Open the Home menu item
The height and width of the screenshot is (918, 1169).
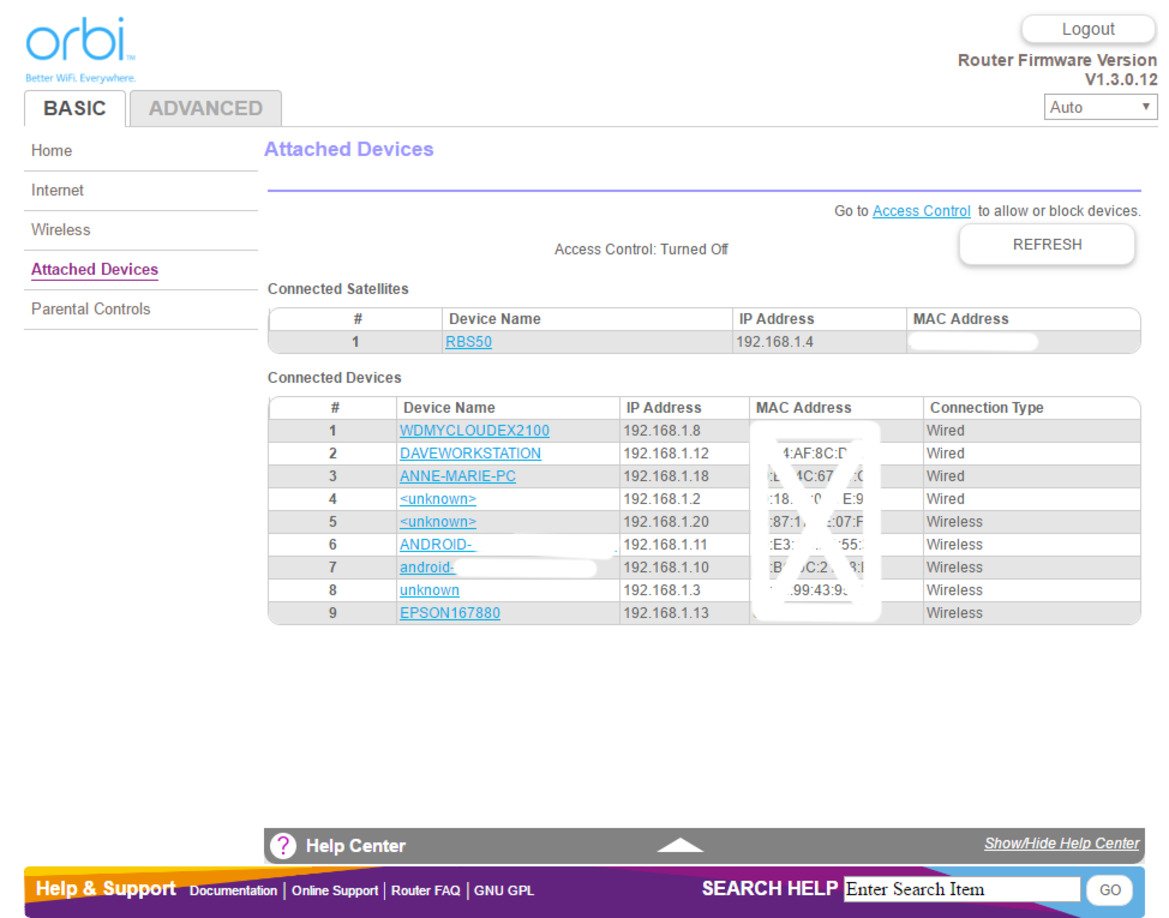pos(51,151)
